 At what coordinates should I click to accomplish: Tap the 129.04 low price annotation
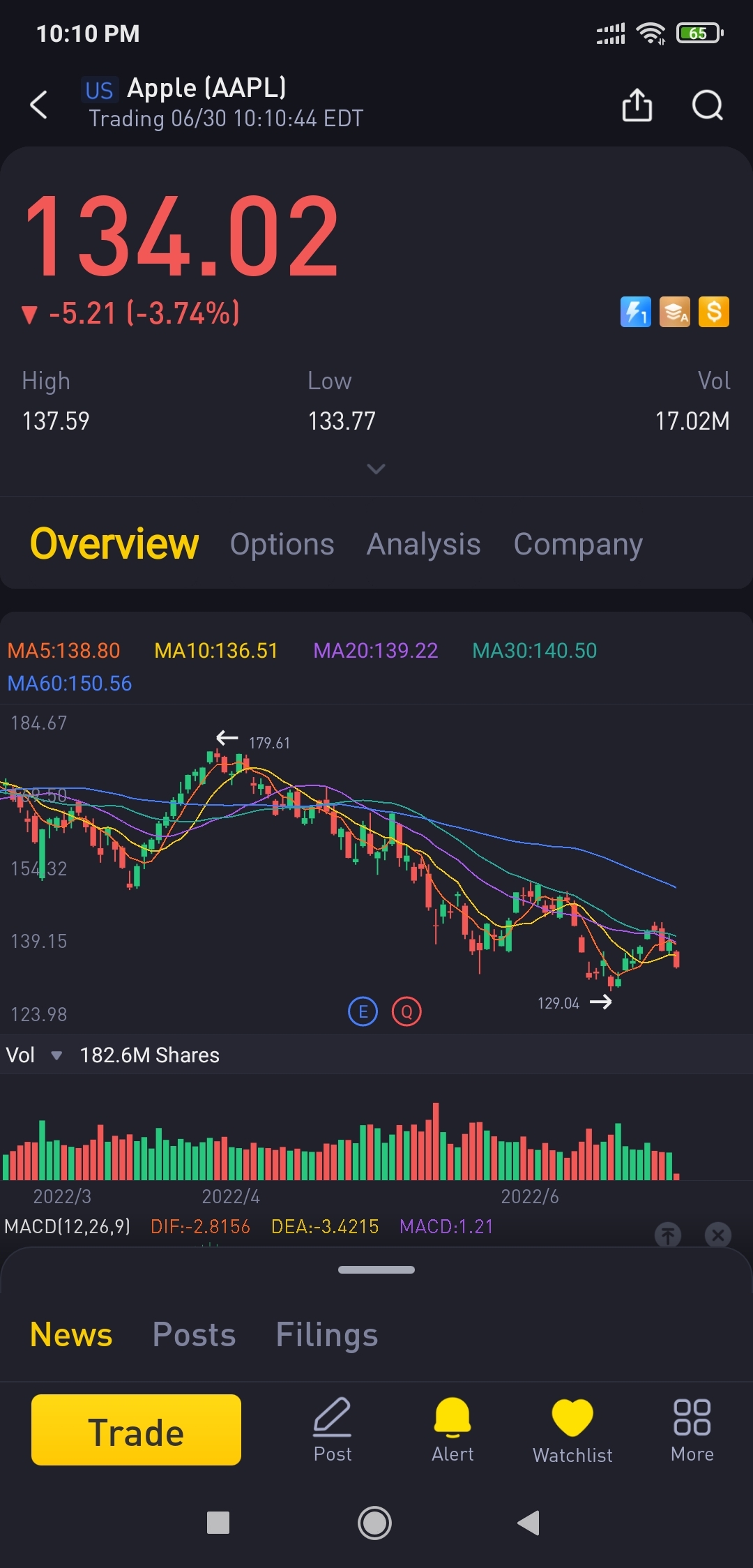(x=558, y=1003)
